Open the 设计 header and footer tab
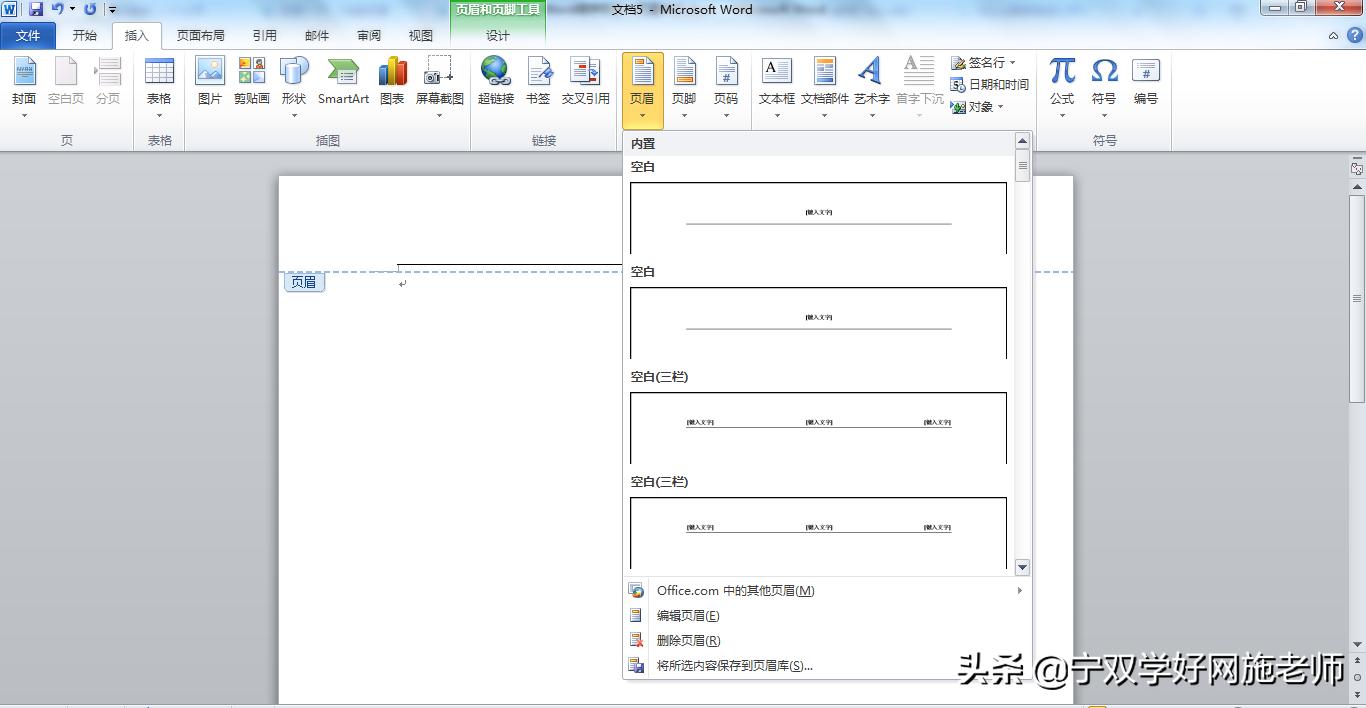The width and height of the screenshot is (1366, 708). click(497, 33)
